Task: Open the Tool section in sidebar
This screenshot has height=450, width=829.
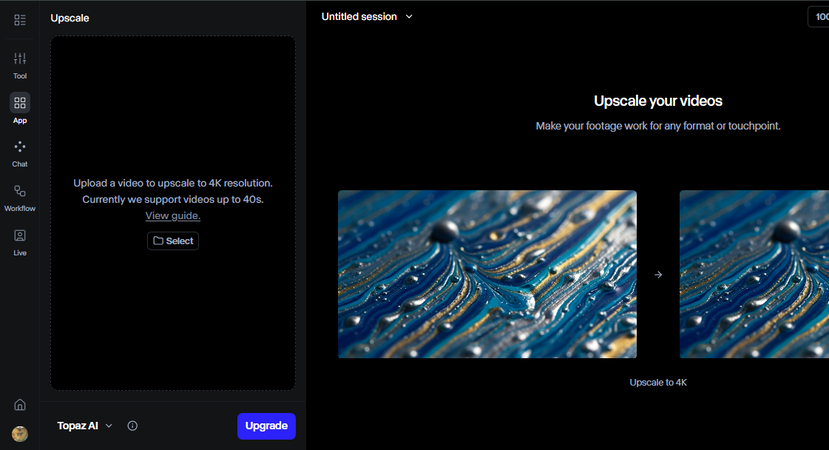Action: [x=20, y=66]
